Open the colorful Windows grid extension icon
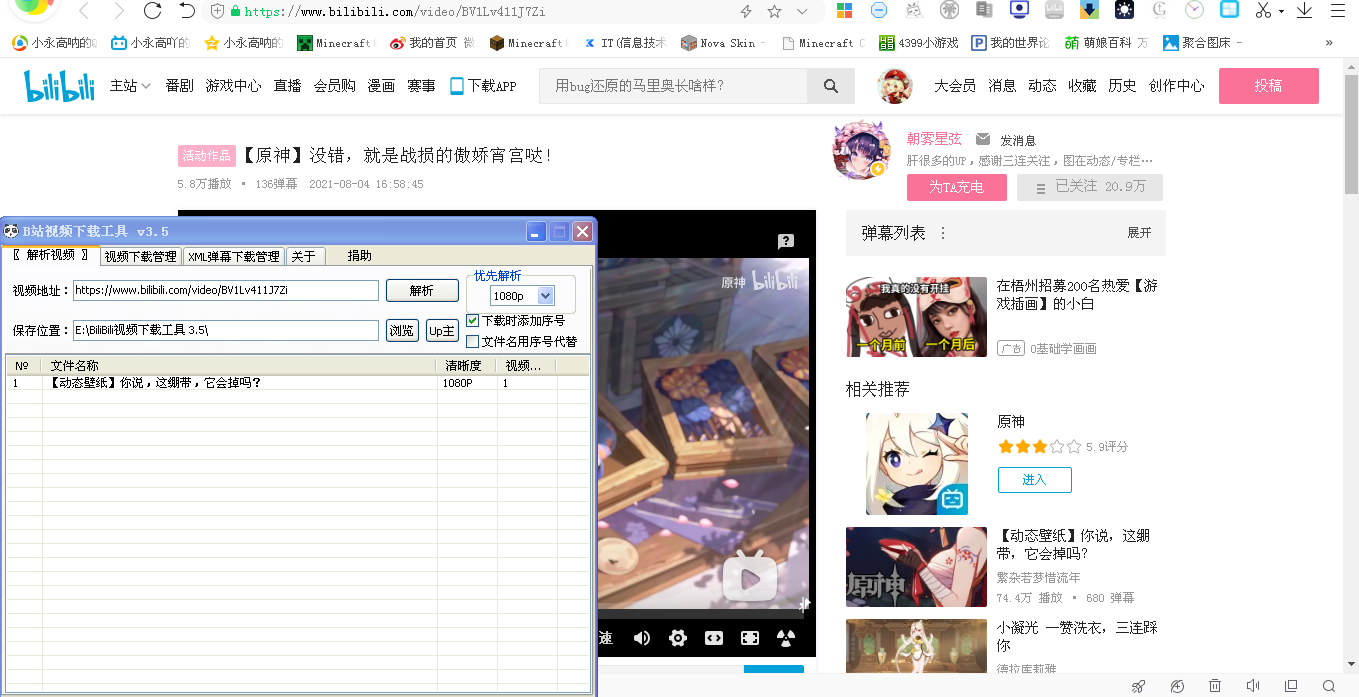1359x697 pixels. pyautogui.click(x=845, y=11)
